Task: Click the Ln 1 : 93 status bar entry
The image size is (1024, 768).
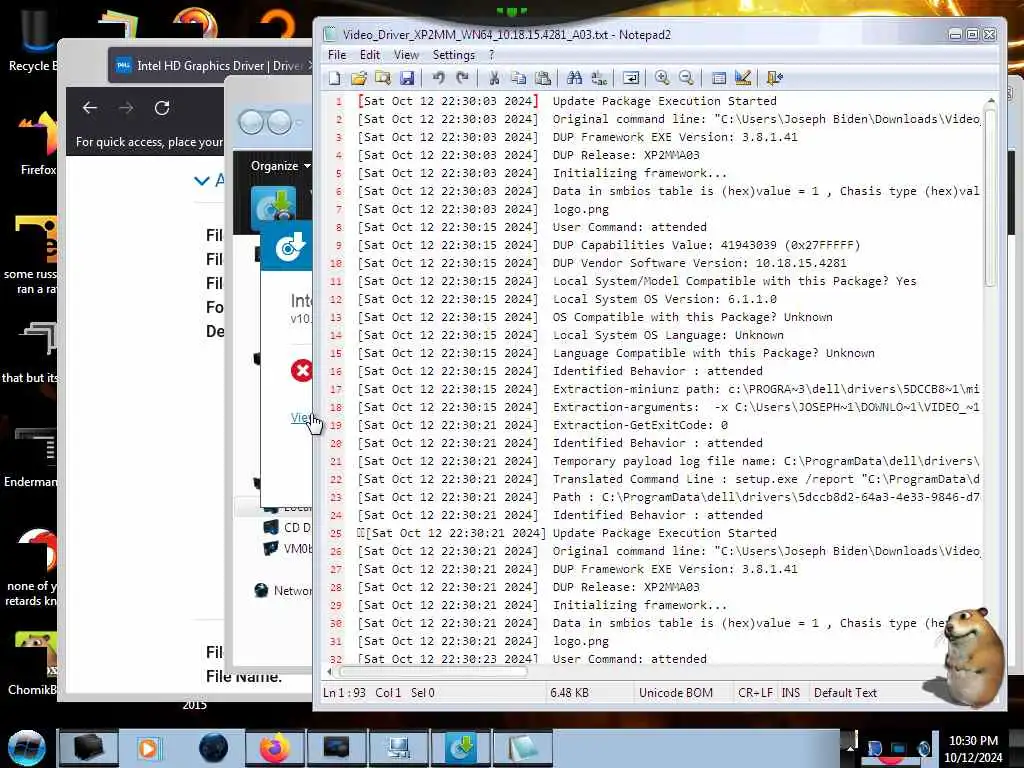Action: coord(344,693)
